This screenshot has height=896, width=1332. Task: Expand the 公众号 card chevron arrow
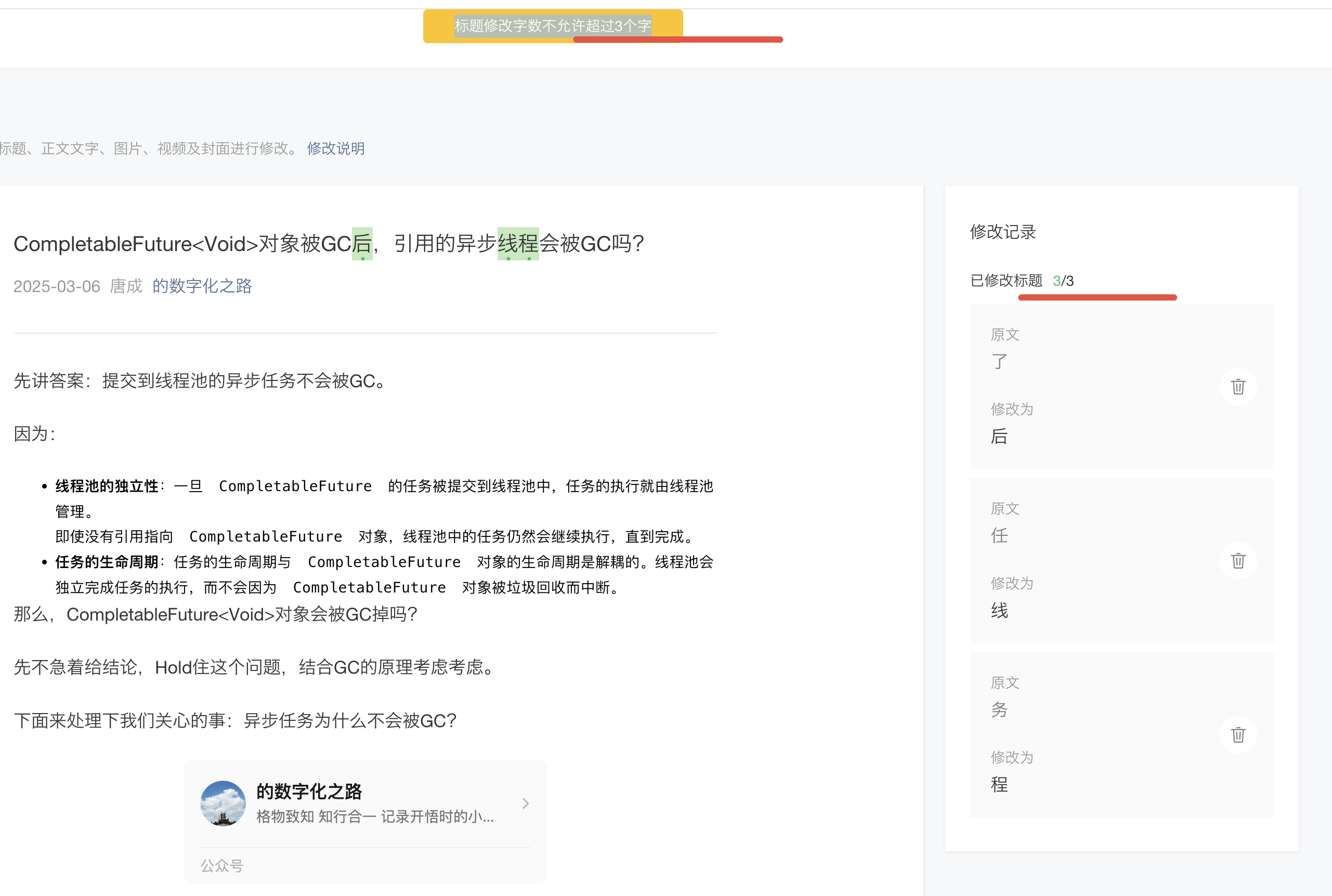[x=526, y=803]
